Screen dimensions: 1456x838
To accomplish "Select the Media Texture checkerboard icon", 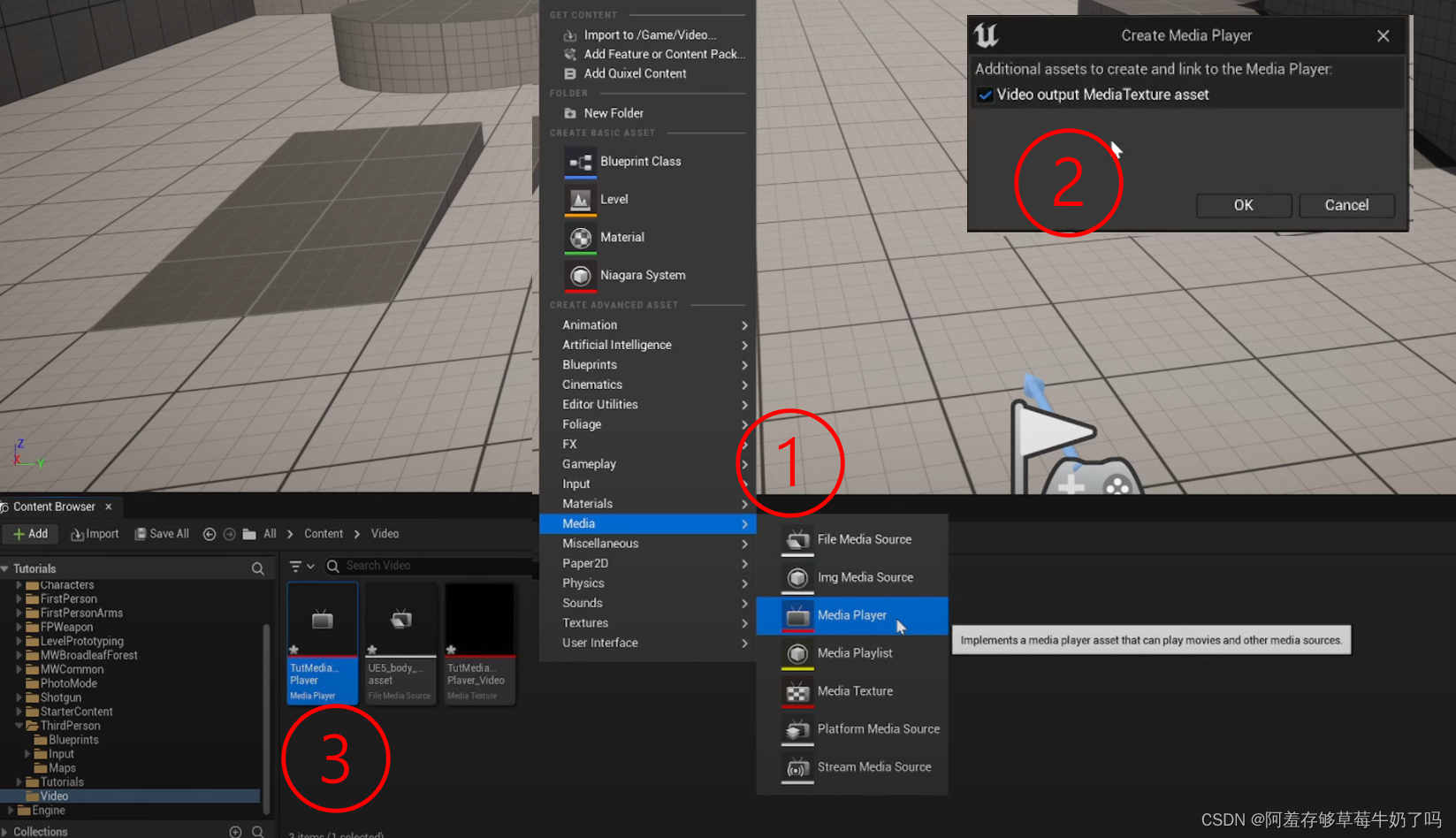I will coord(797,692).
